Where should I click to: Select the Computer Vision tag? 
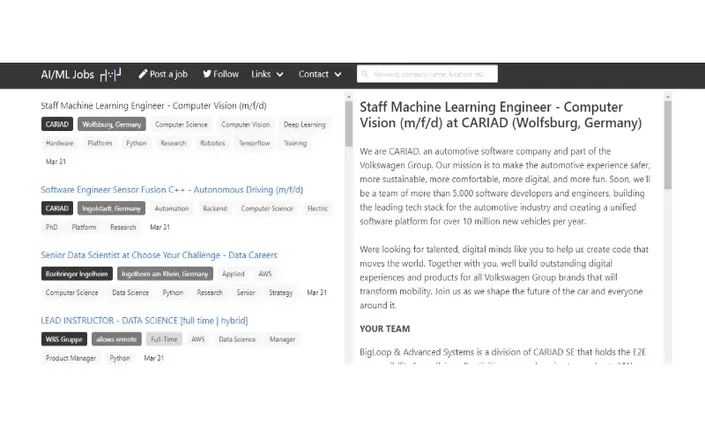pyautogui.click(x=245, y=125)
